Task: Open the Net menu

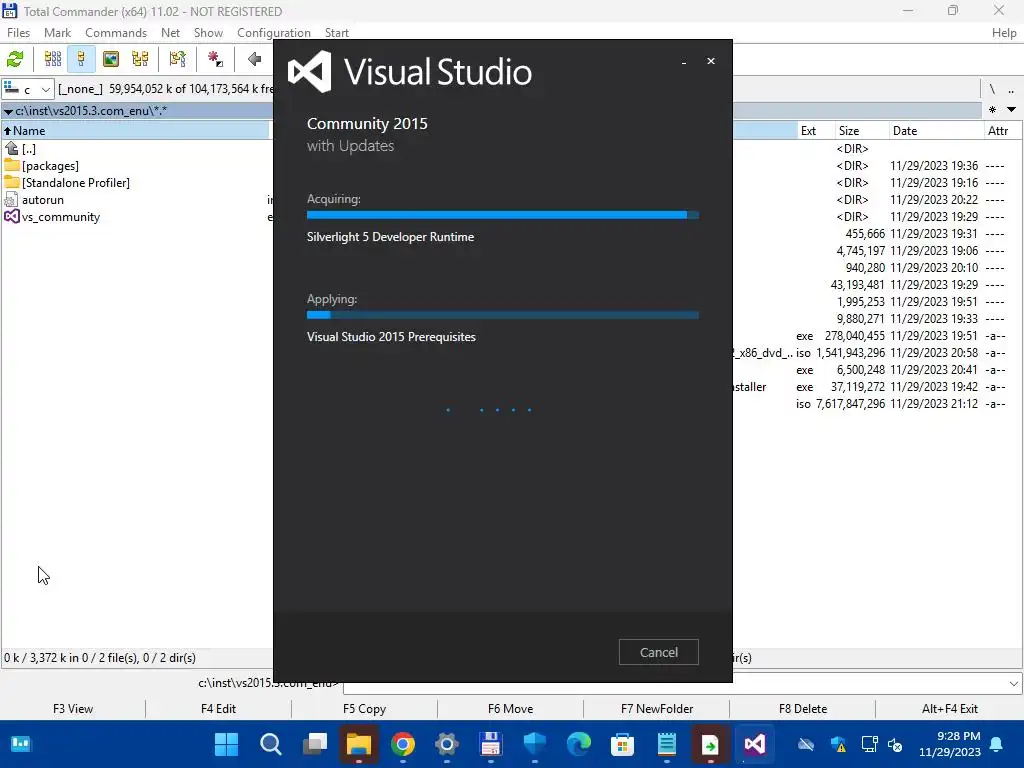Action: (x=170, y=33)
